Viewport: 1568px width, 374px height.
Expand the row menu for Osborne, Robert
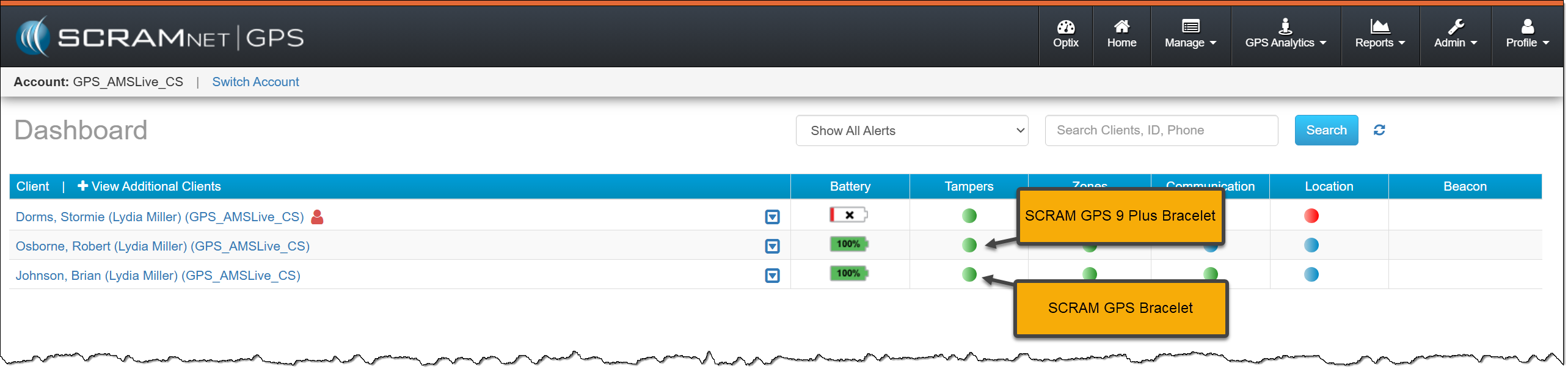772,246
